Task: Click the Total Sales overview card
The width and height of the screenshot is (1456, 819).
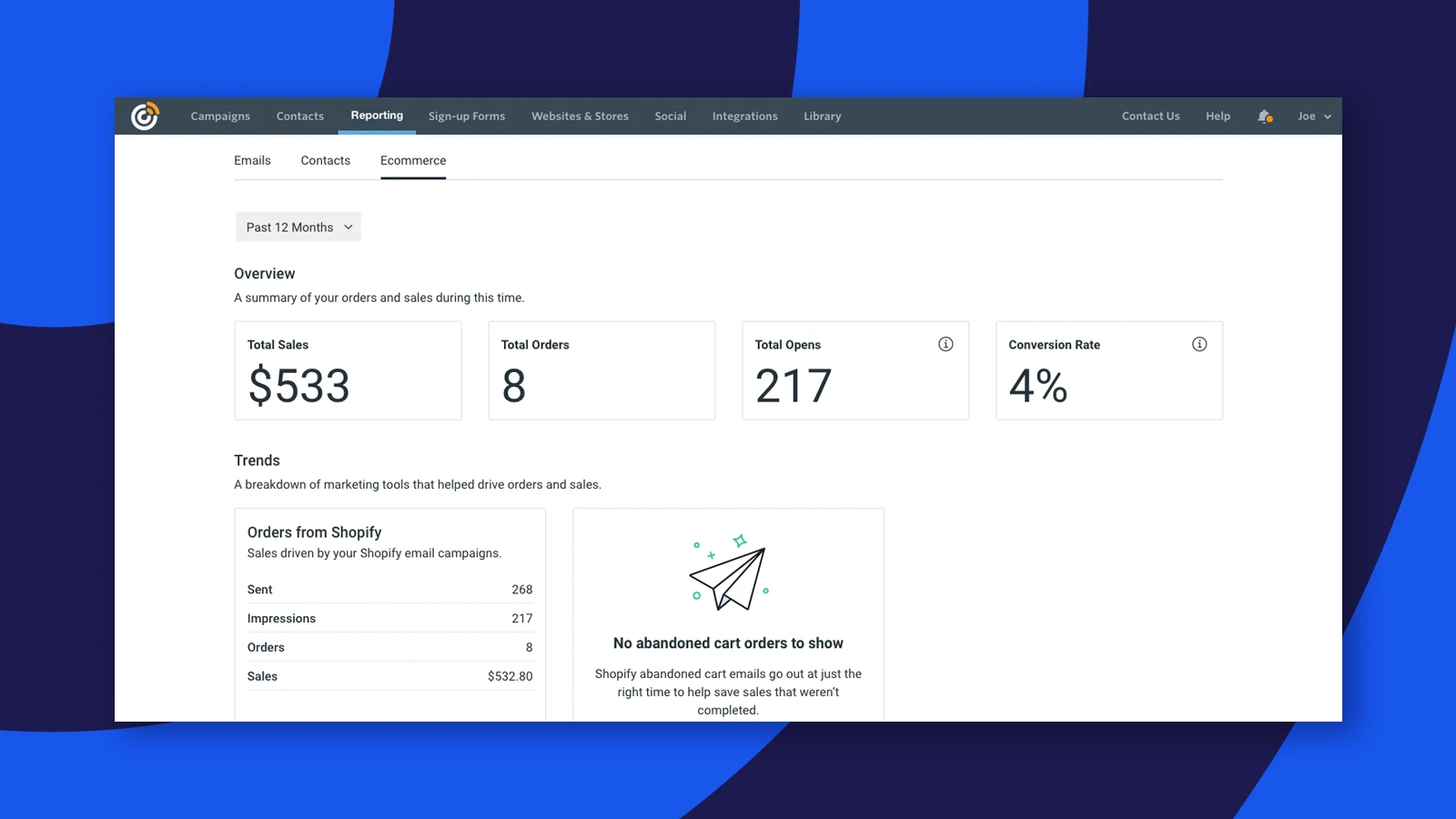Action: click(x=348, y=370)
